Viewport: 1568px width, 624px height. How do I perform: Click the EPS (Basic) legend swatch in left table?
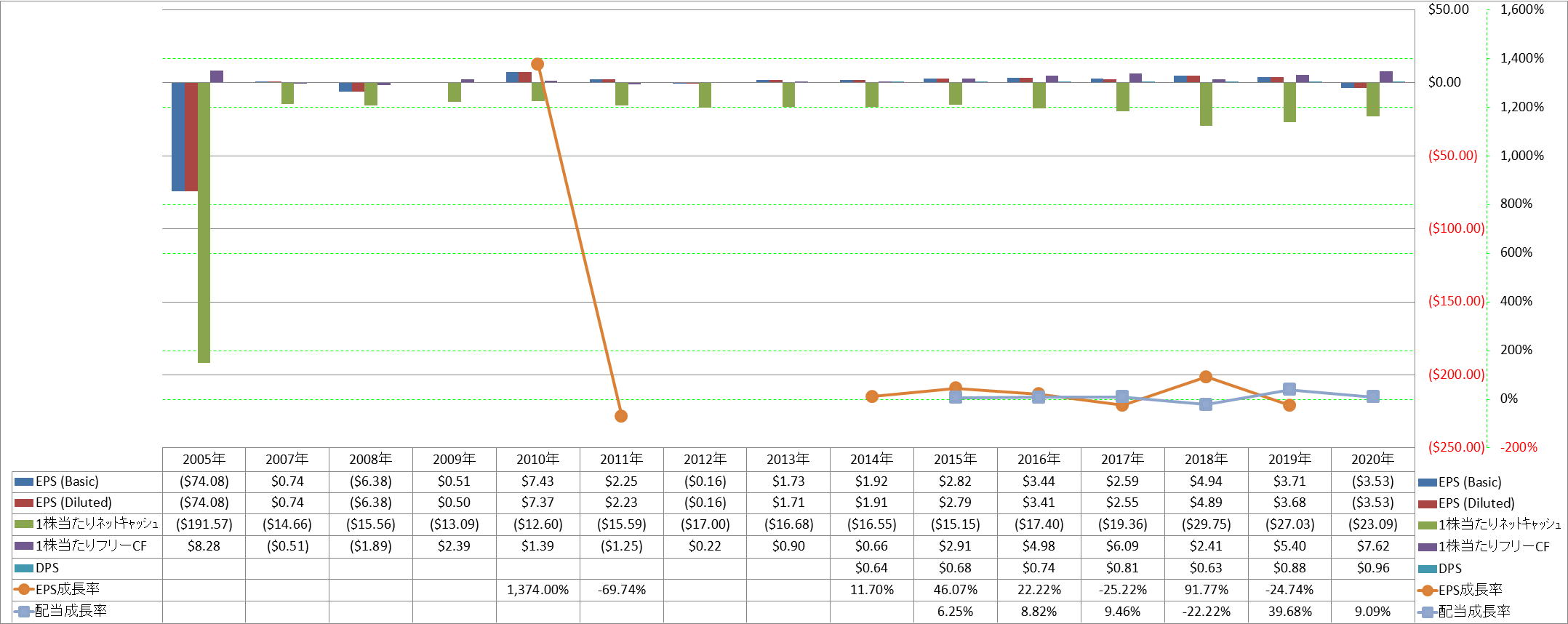pyautogui.click(x=24, y=481)
